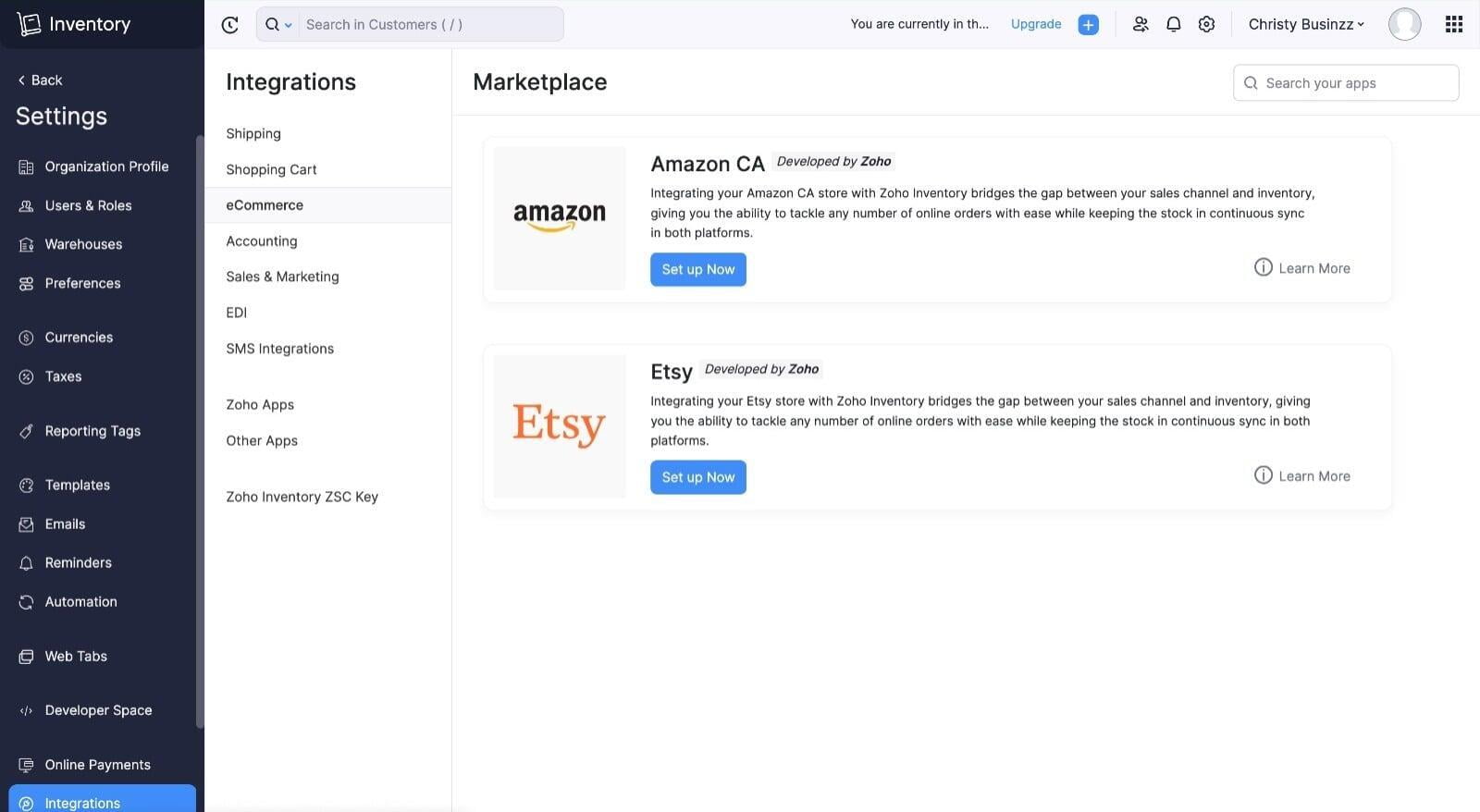Click the Amazon logo thumbnail
This screenshot has width=1480, height=812.
point(560,218)
